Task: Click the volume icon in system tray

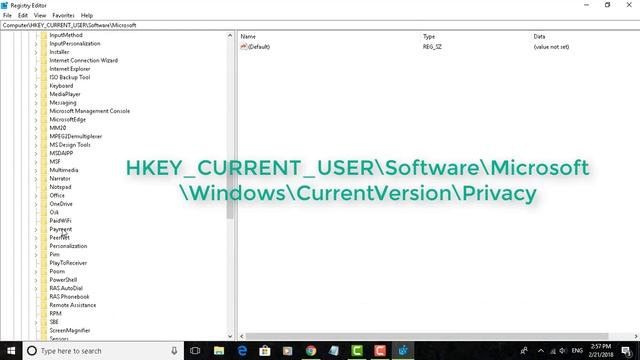Action: [x=563, y=351]
